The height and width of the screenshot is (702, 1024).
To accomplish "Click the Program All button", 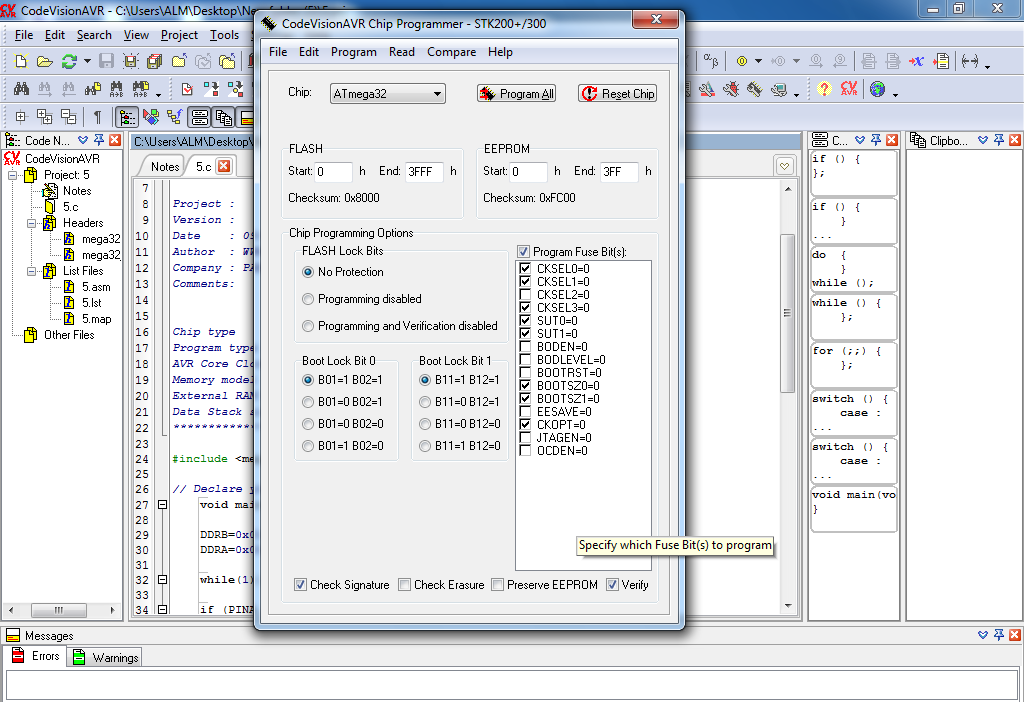I will 517,93.
